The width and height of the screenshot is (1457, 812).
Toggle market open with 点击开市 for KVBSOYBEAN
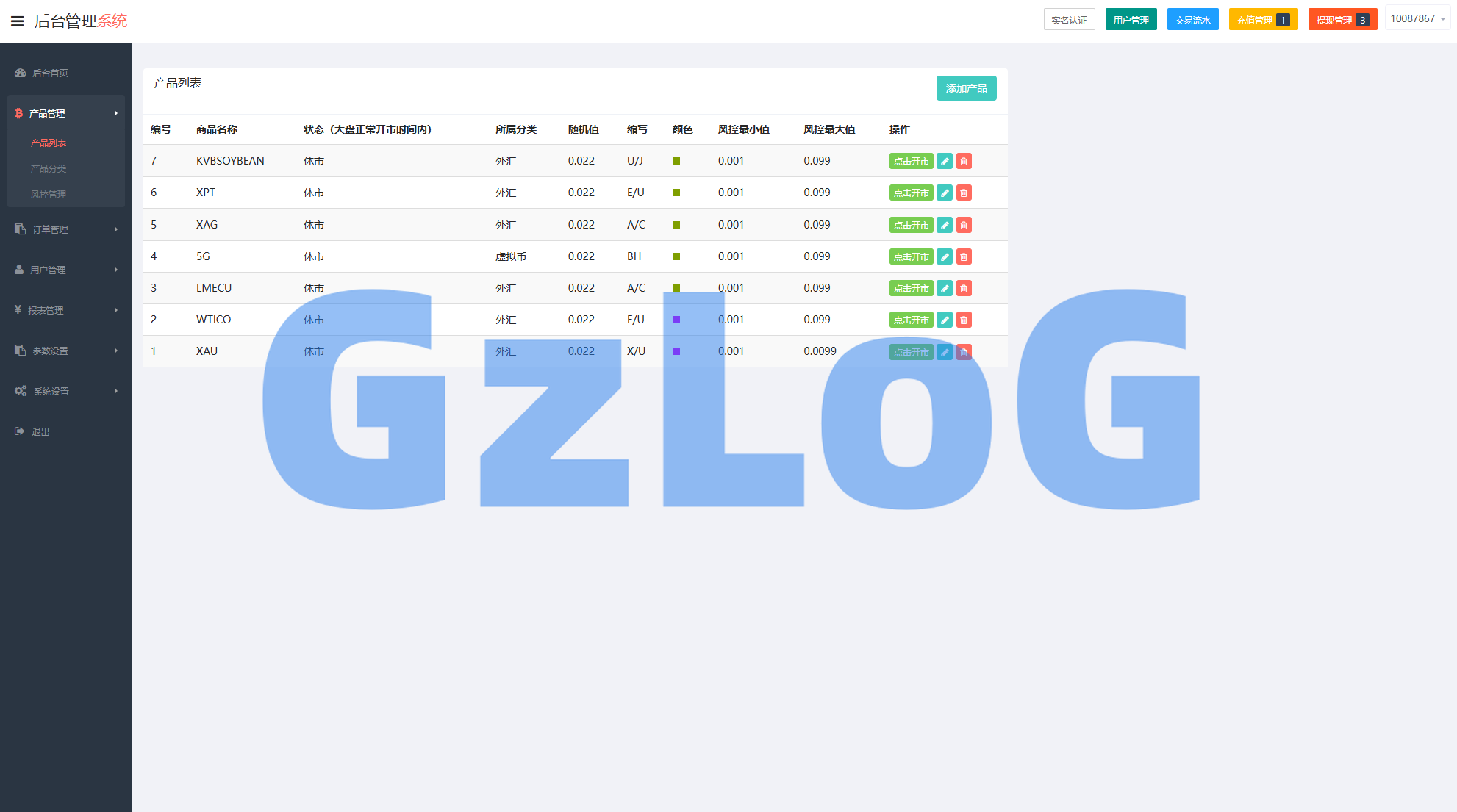(911, 161)
